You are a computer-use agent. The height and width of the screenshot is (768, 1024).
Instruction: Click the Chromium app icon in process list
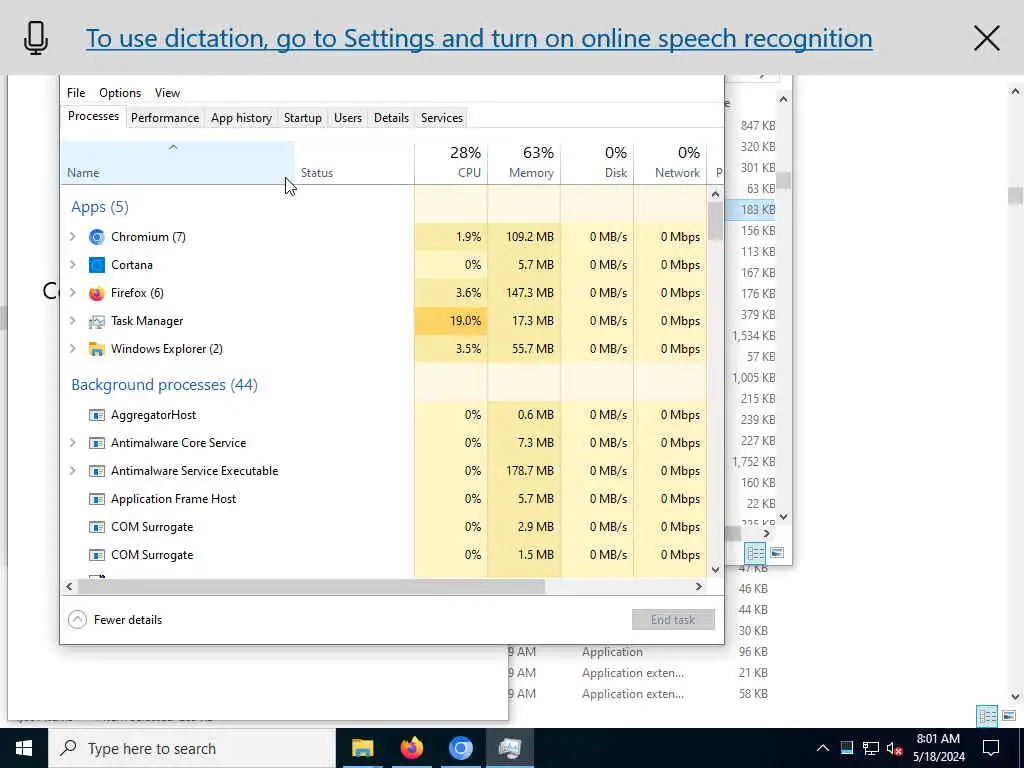click(x=97, y=237)
